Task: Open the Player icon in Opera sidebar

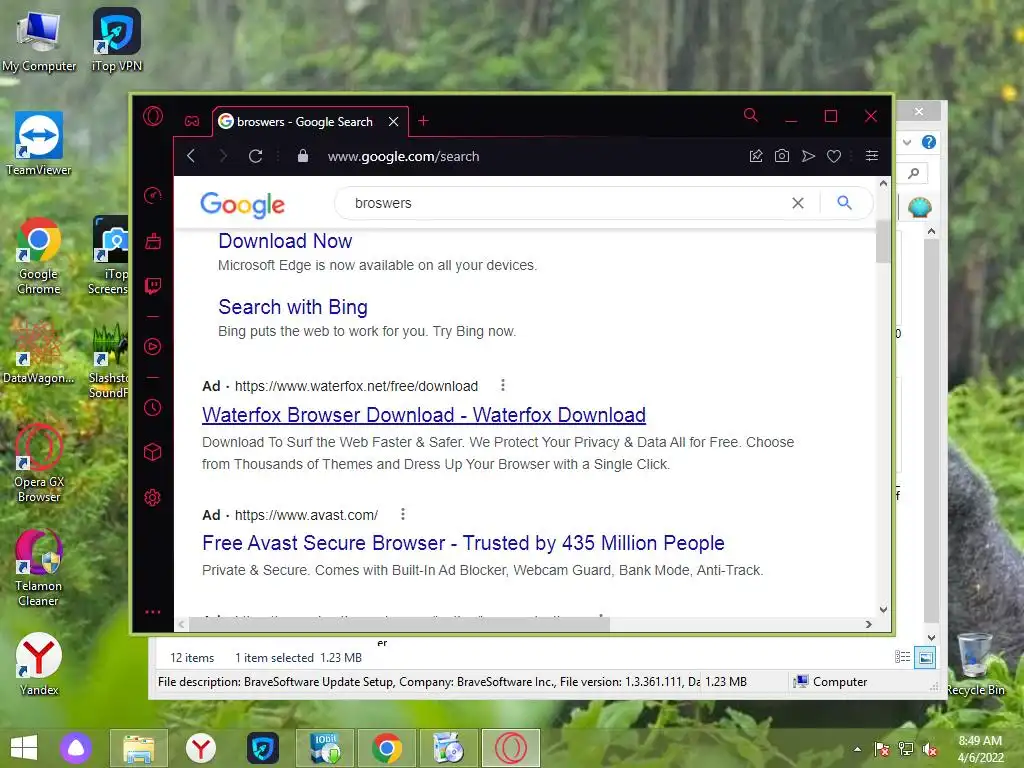Action: (x=153, y=346)
